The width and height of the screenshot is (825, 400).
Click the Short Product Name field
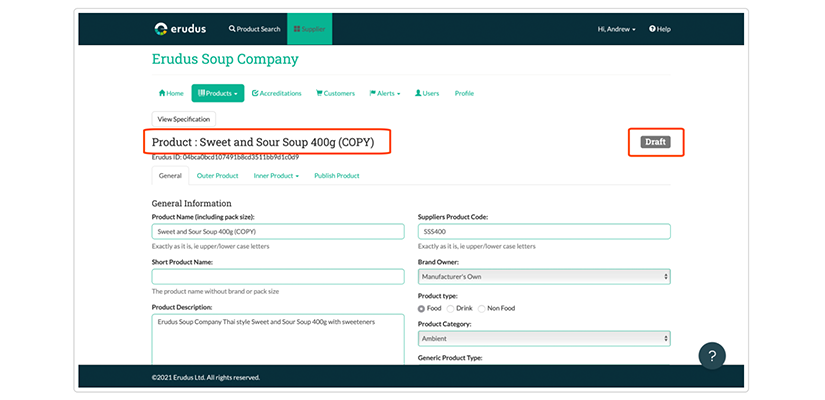278,277
